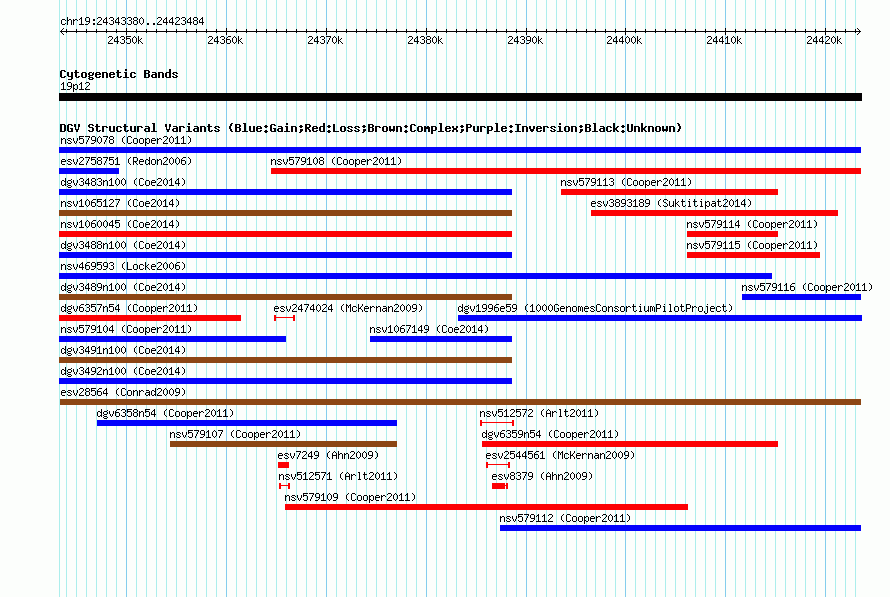Select blue nsv579112 gain bar
This screenshot has width=890, height=597.
tap(681, 528)
